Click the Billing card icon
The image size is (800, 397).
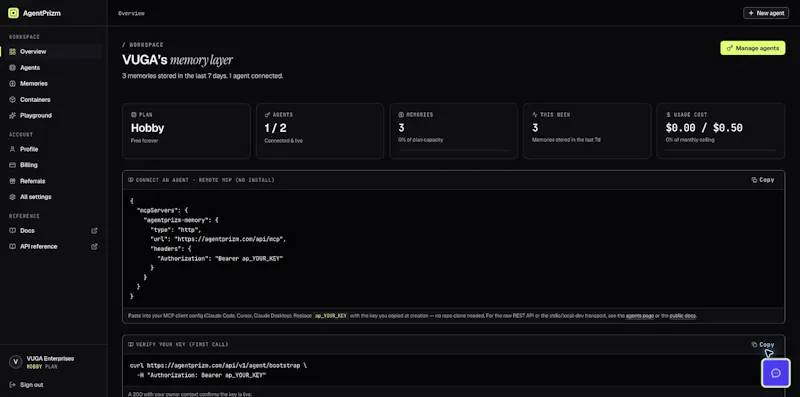pos(13,165)
